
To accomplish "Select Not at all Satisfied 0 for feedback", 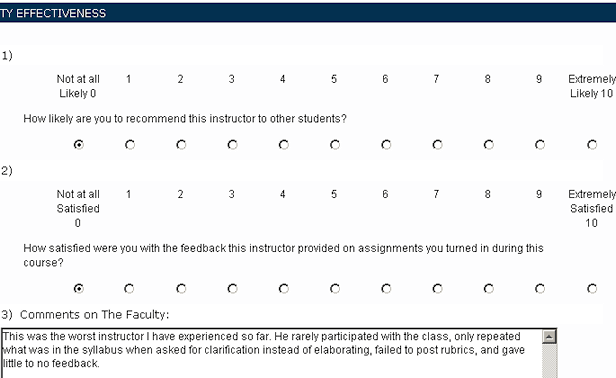I will [79, 289].
